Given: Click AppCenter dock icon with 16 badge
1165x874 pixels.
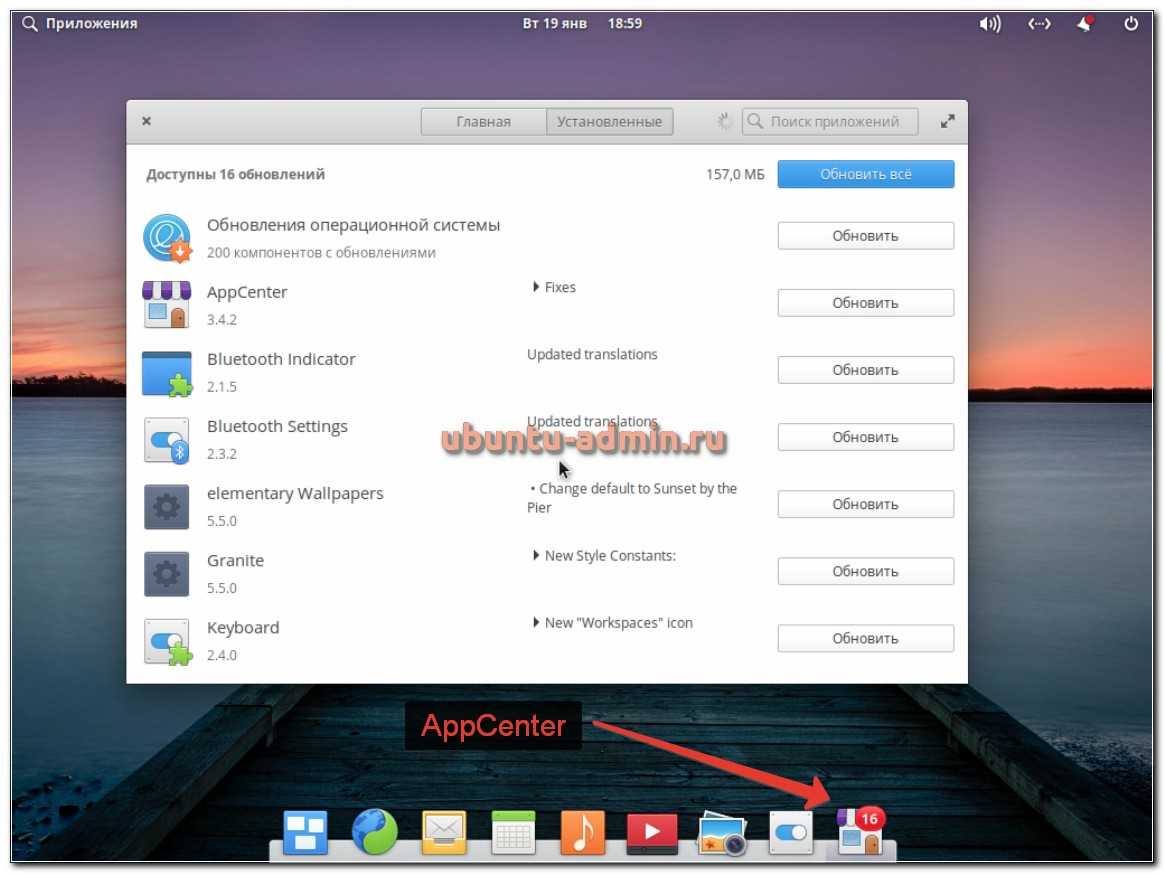Looking at the screenshot, I should pyautogui.click(x=860, y=832).
